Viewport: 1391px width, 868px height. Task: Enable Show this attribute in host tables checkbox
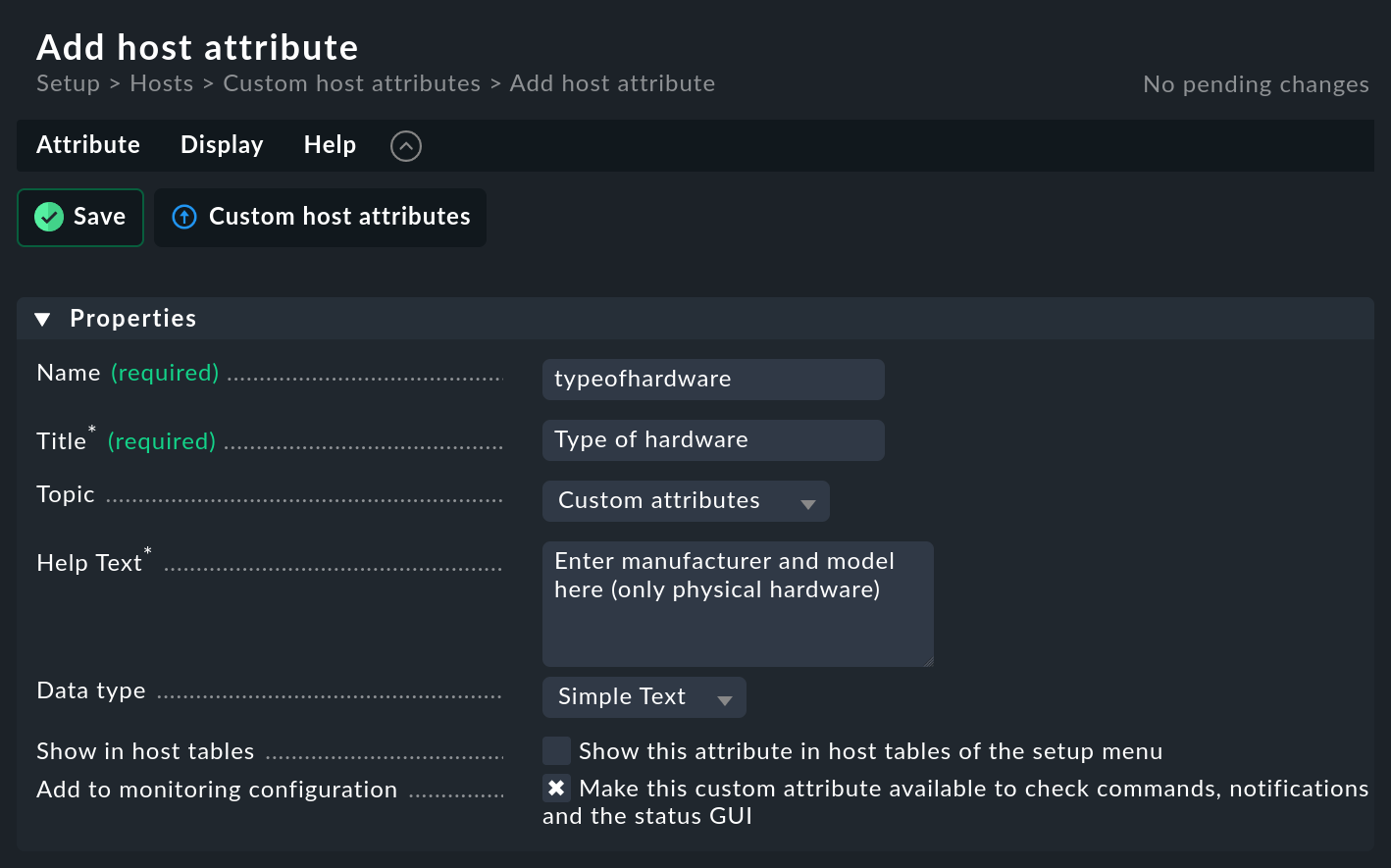[556, 751]
